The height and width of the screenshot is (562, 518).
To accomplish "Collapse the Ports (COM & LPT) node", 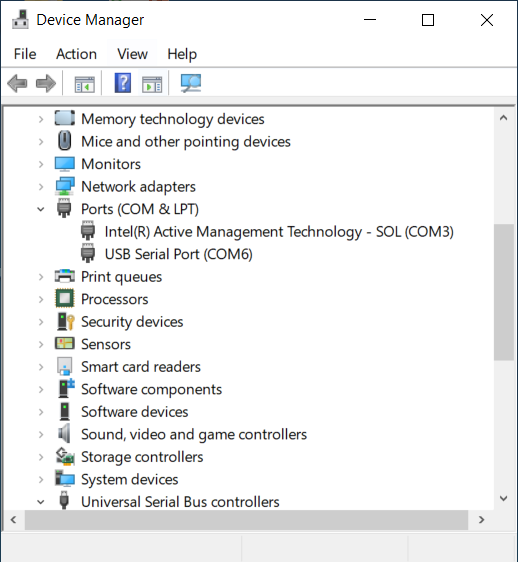I will (41, 209).
